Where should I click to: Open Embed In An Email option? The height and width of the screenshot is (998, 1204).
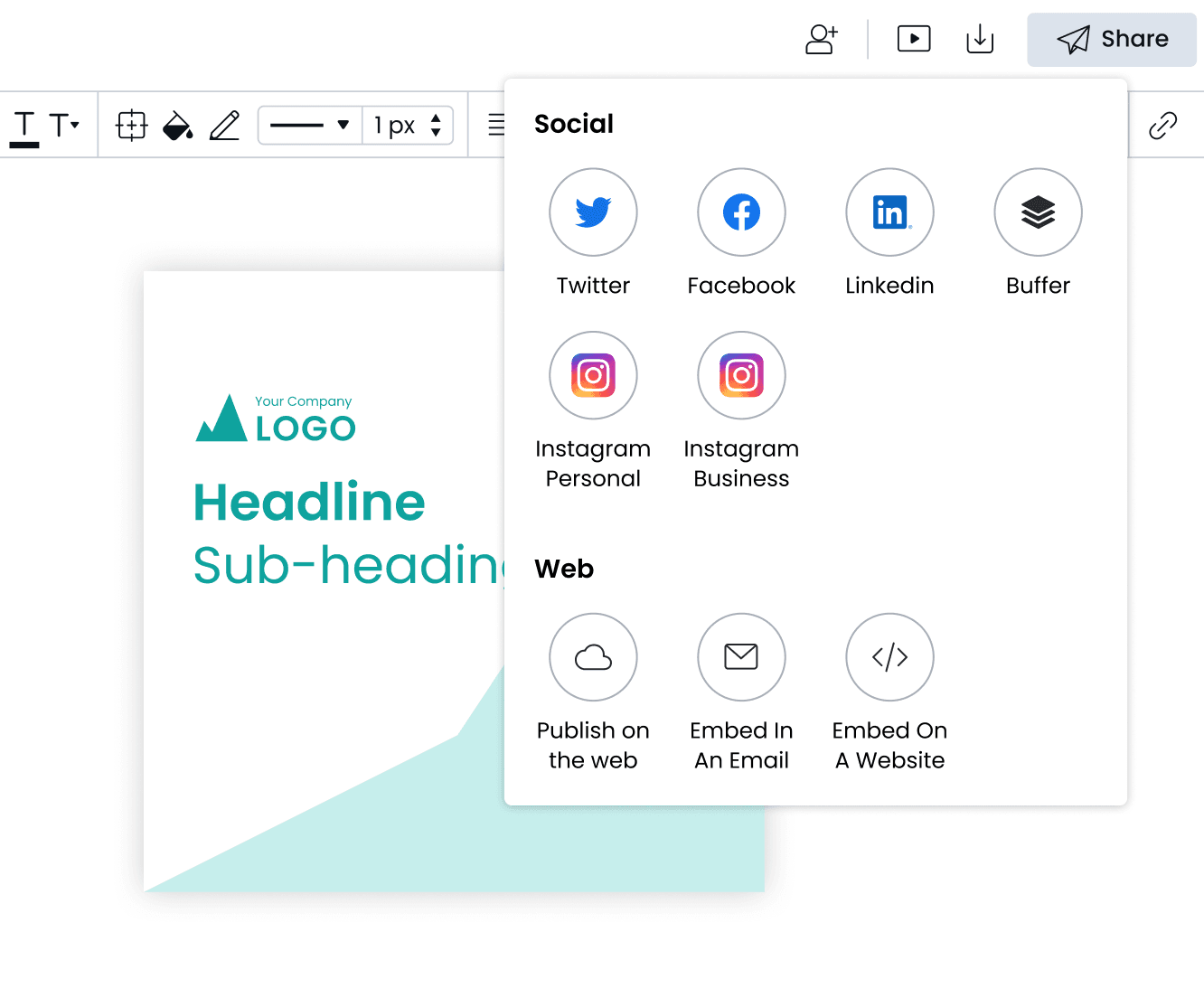coord(741,657)
